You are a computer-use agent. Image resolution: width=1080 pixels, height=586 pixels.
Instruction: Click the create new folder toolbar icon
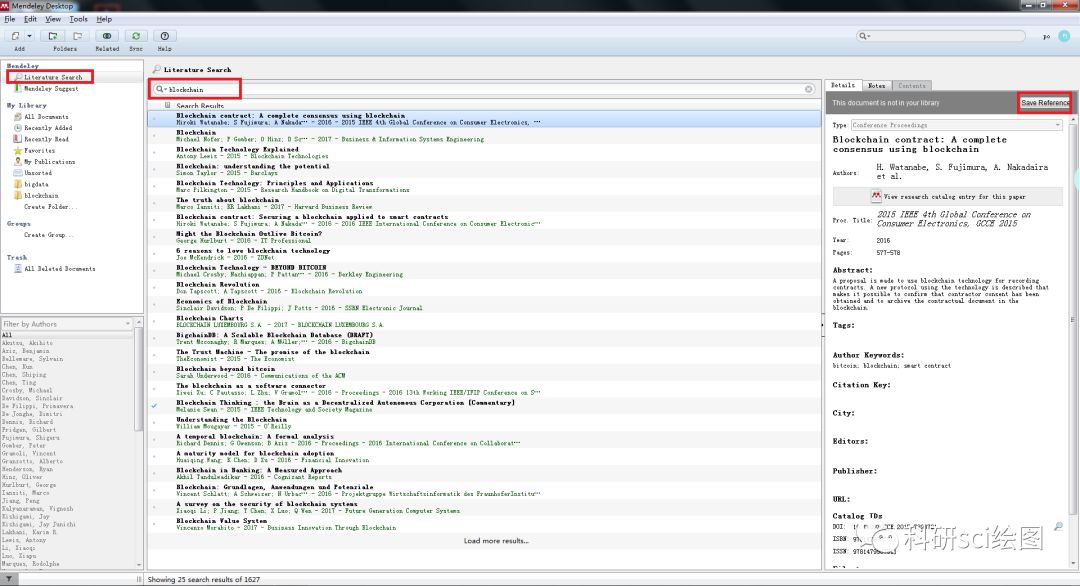[52, 36]
